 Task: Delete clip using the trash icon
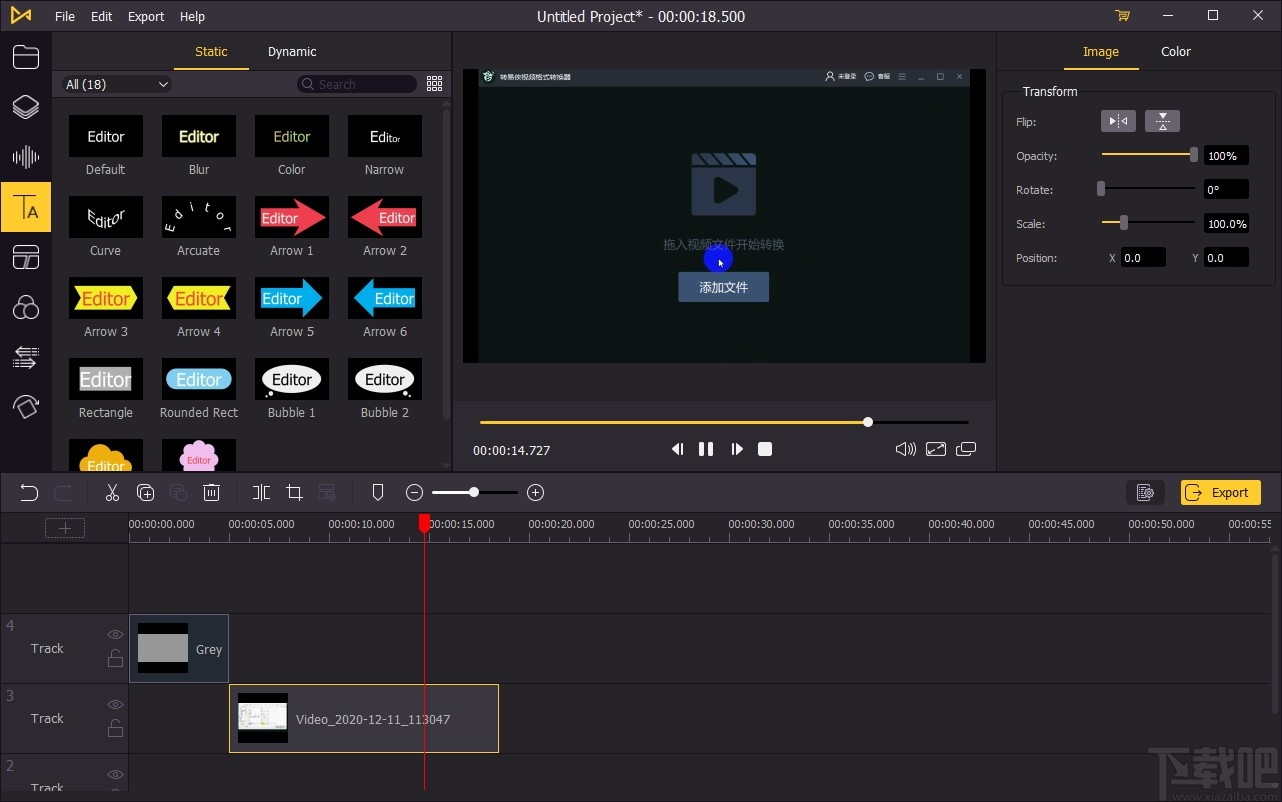(211, 492)
